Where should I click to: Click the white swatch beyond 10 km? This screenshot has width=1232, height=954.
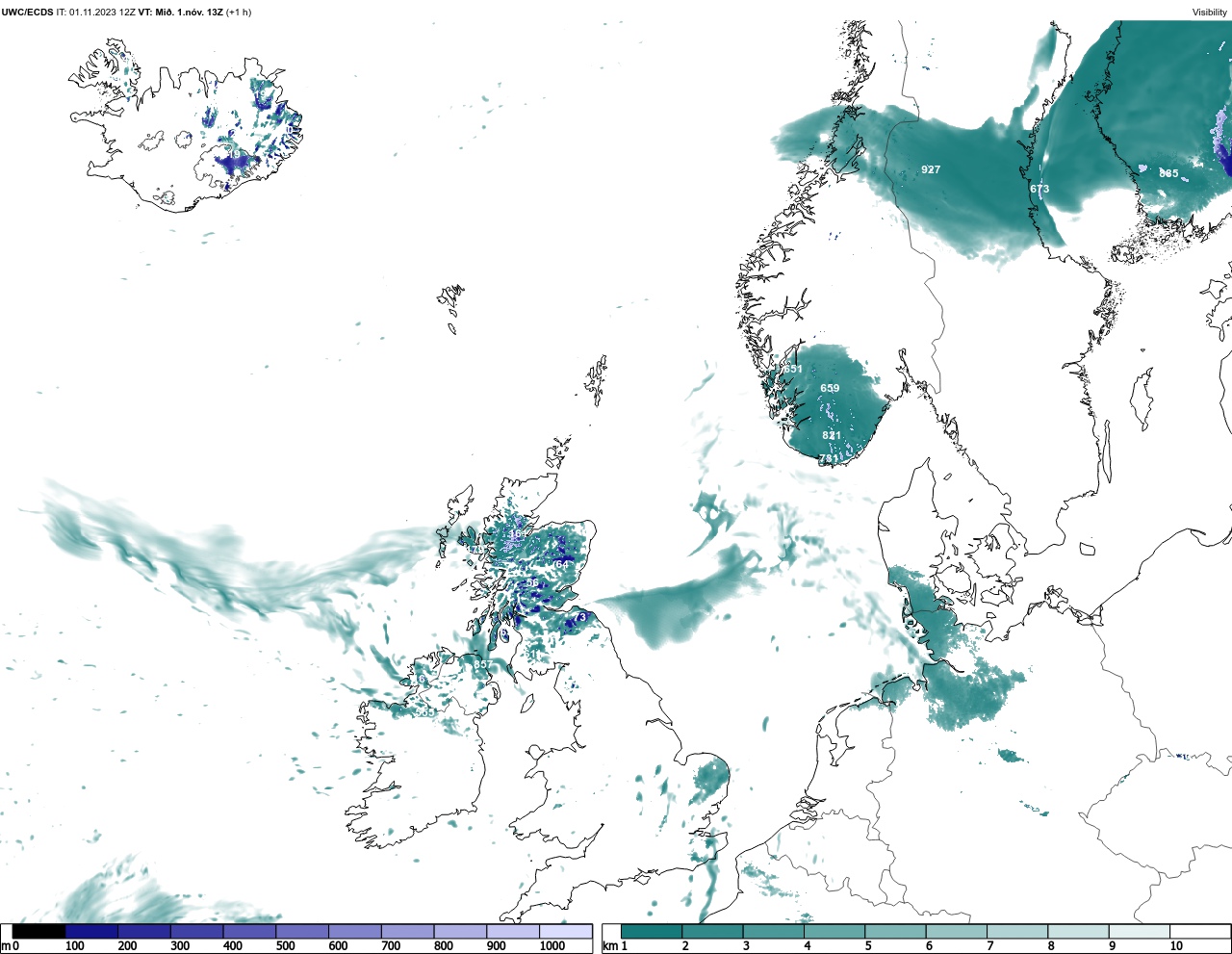[x=1199, y=931]
